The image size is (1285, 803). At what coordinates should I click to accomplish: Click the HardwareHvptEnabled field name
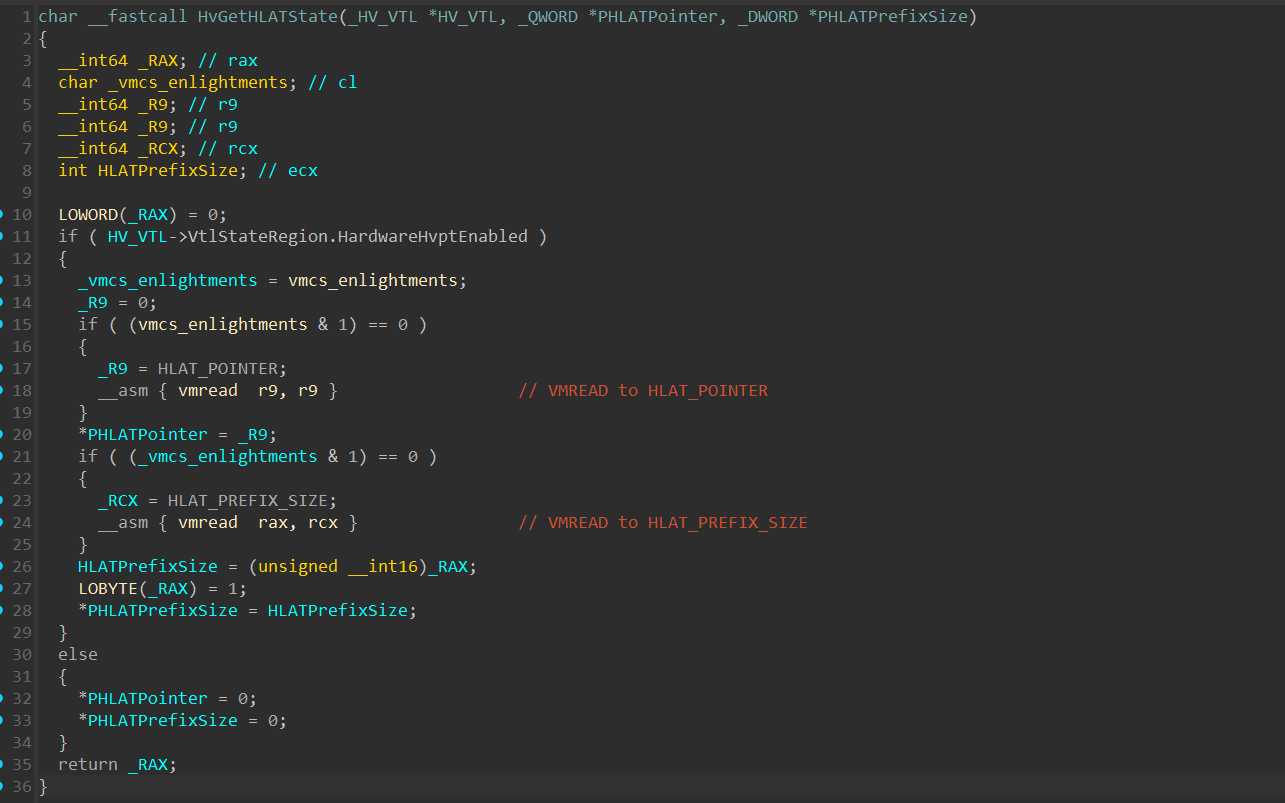point(432,237)
